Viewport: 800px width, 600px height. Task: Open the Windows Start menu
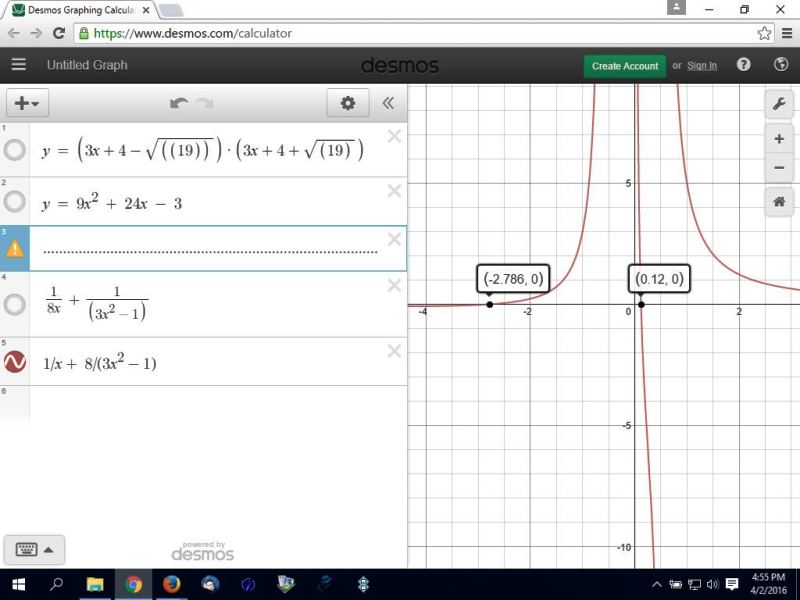click(18, 584)
